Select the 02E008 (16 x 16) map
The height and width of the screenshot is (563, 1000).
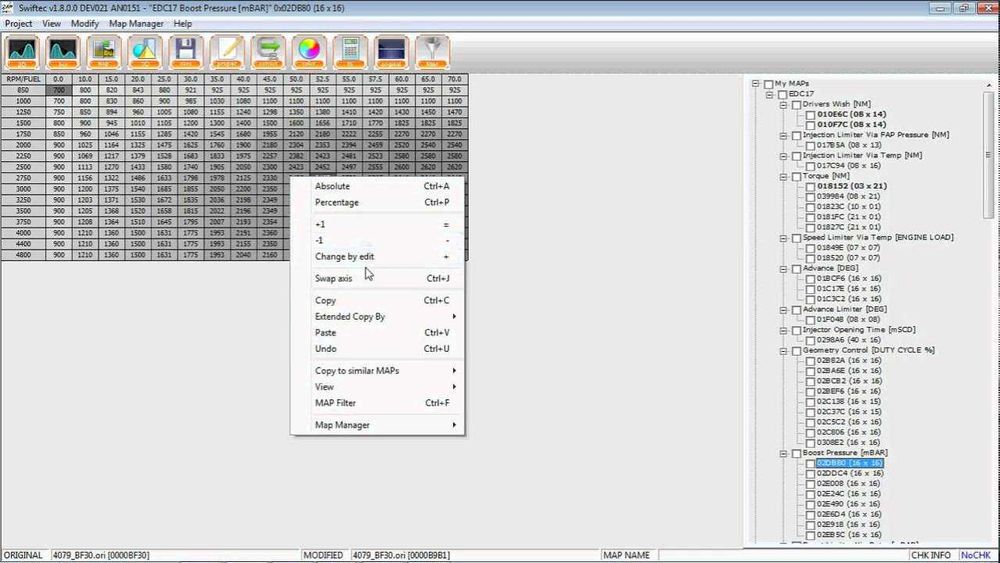point(849,483)
